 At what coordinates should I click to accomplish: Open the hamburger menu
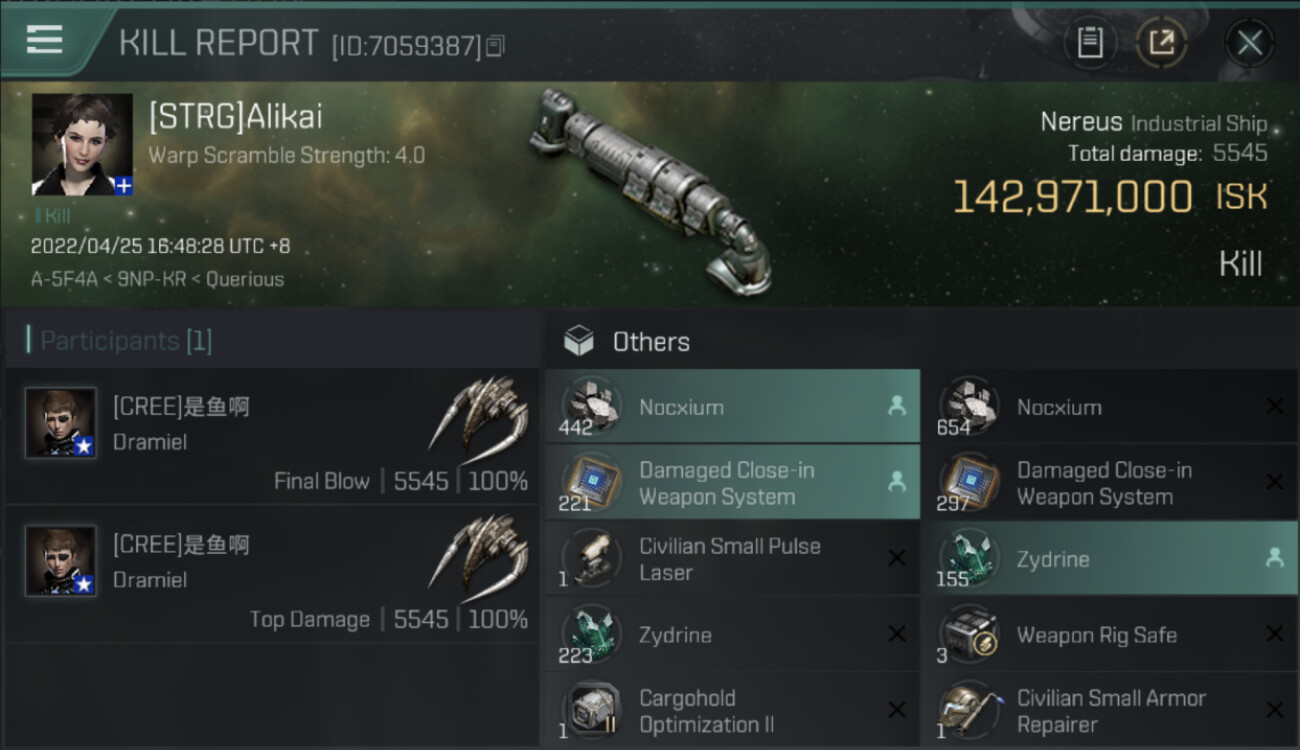(45, 40)
